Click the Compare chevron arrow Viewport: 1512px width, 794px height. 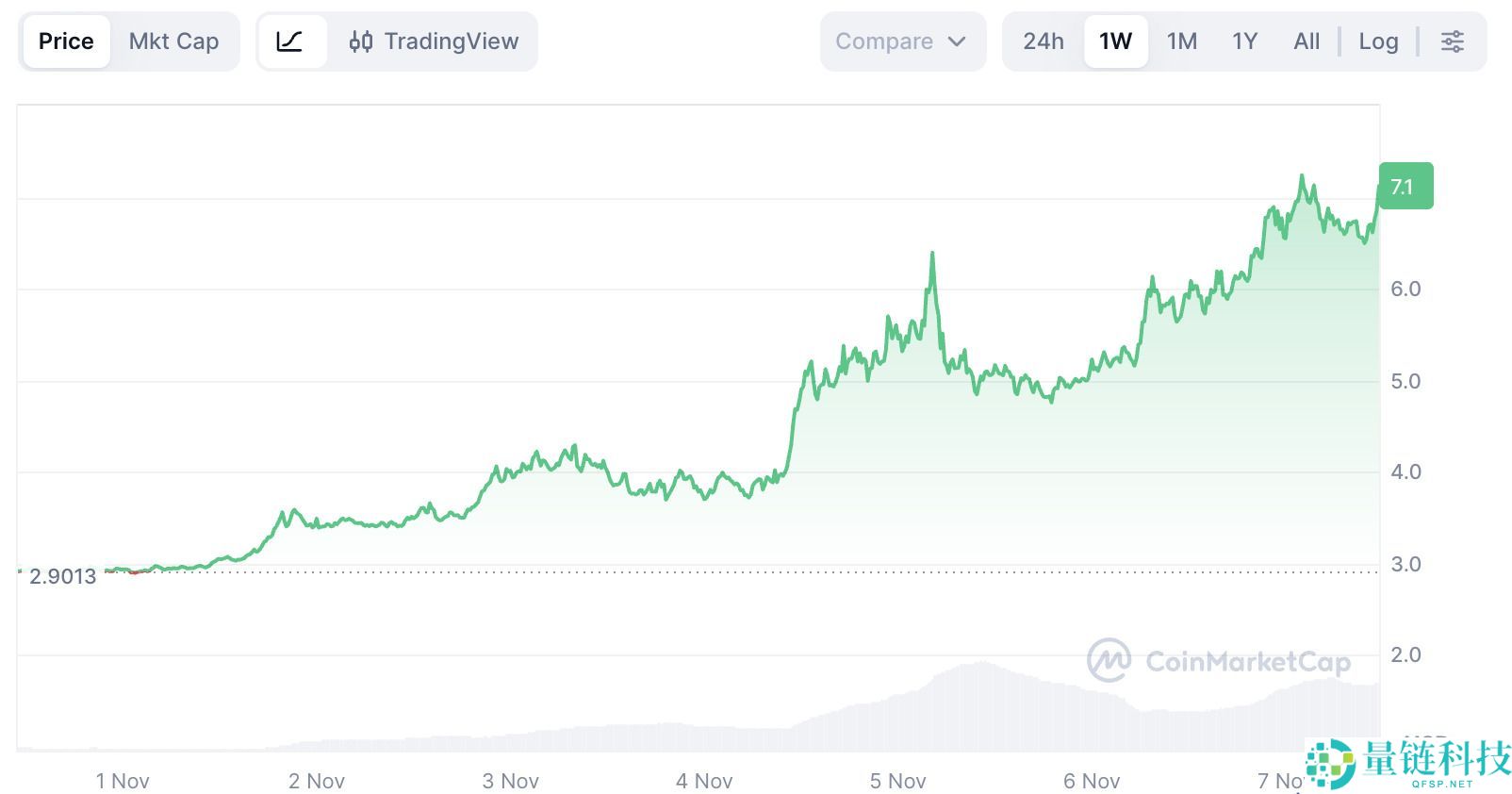[957, 41]
